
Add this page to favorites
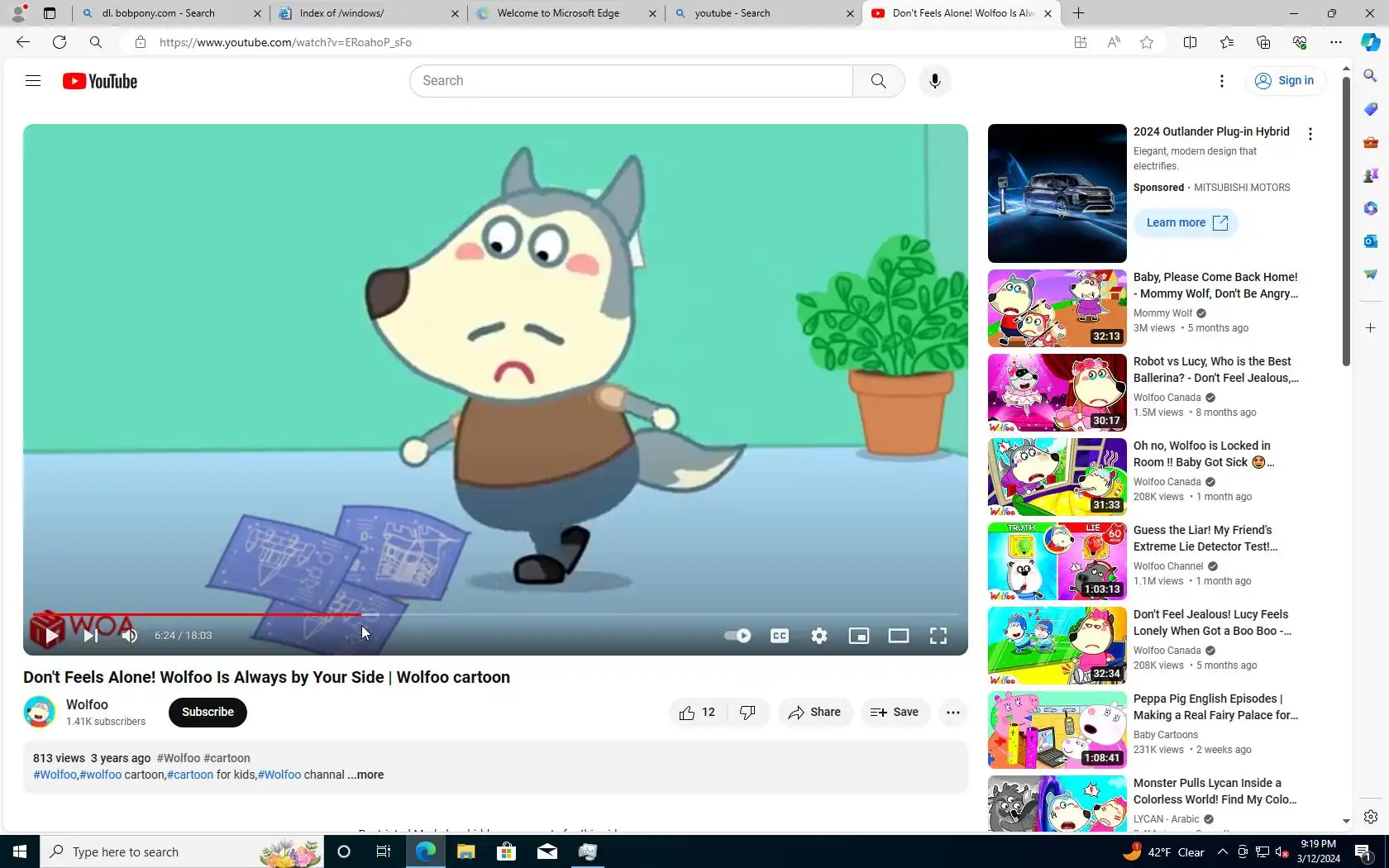(1147, 42)
